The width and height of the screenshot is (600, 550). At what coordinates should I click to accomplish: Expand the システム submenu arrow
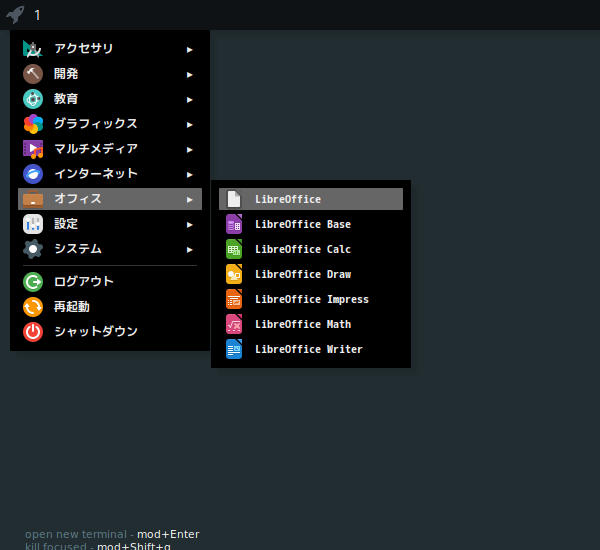pyautogui.click(x=189, y=250)
